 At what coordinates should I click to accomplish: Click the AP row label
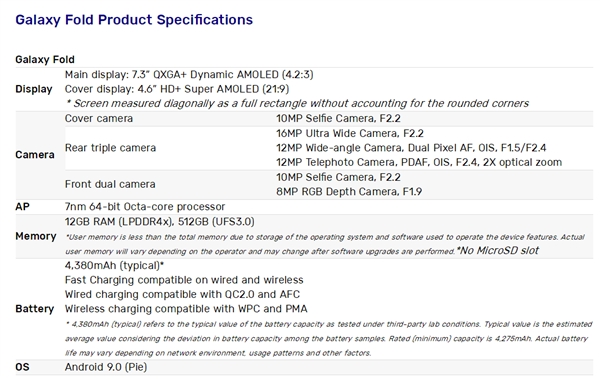(x=22, y=207)
